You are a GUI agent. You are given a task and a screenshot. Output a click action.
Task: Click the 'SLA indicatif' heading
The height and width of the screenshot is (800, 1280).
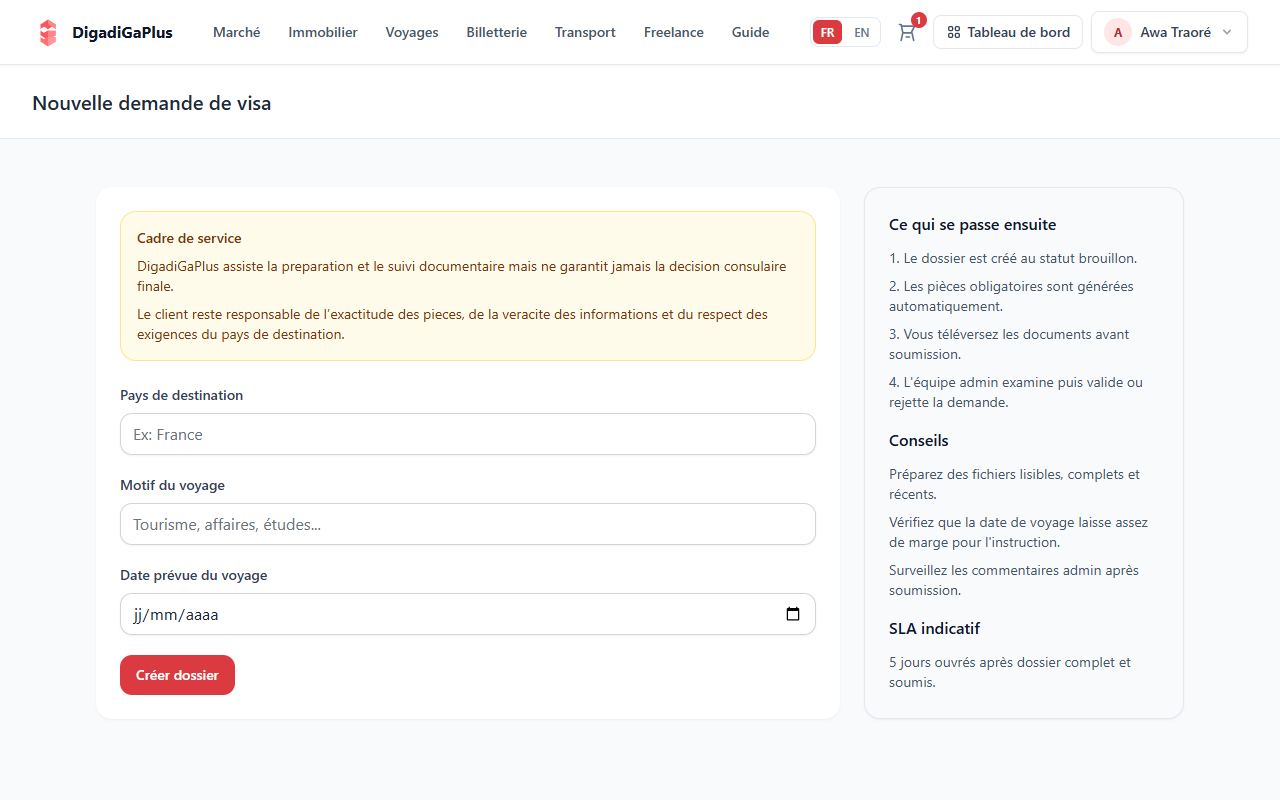[934, 629]
